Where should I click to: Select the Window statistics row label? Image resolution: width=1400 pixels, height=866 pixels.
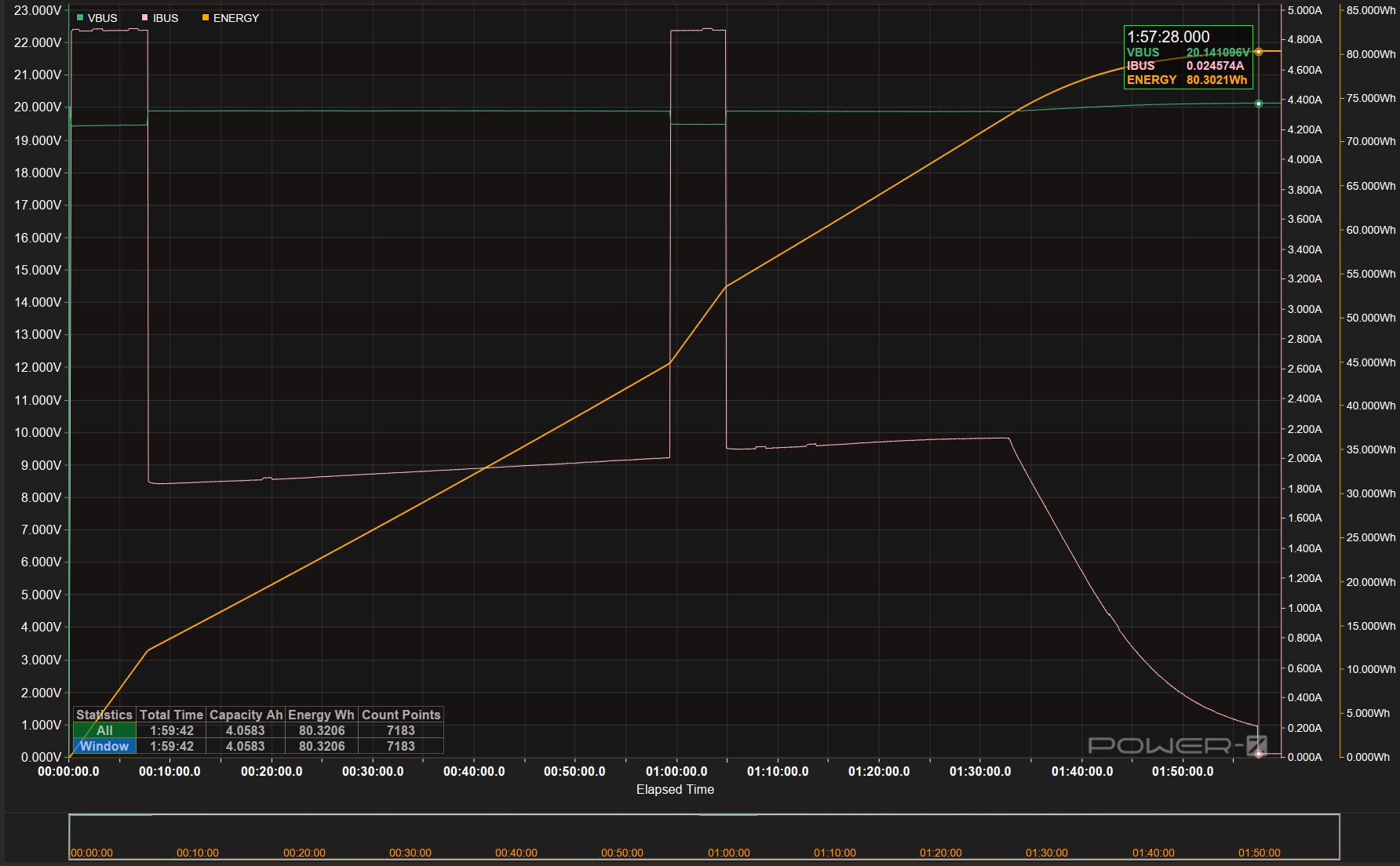tap(104, 746)
